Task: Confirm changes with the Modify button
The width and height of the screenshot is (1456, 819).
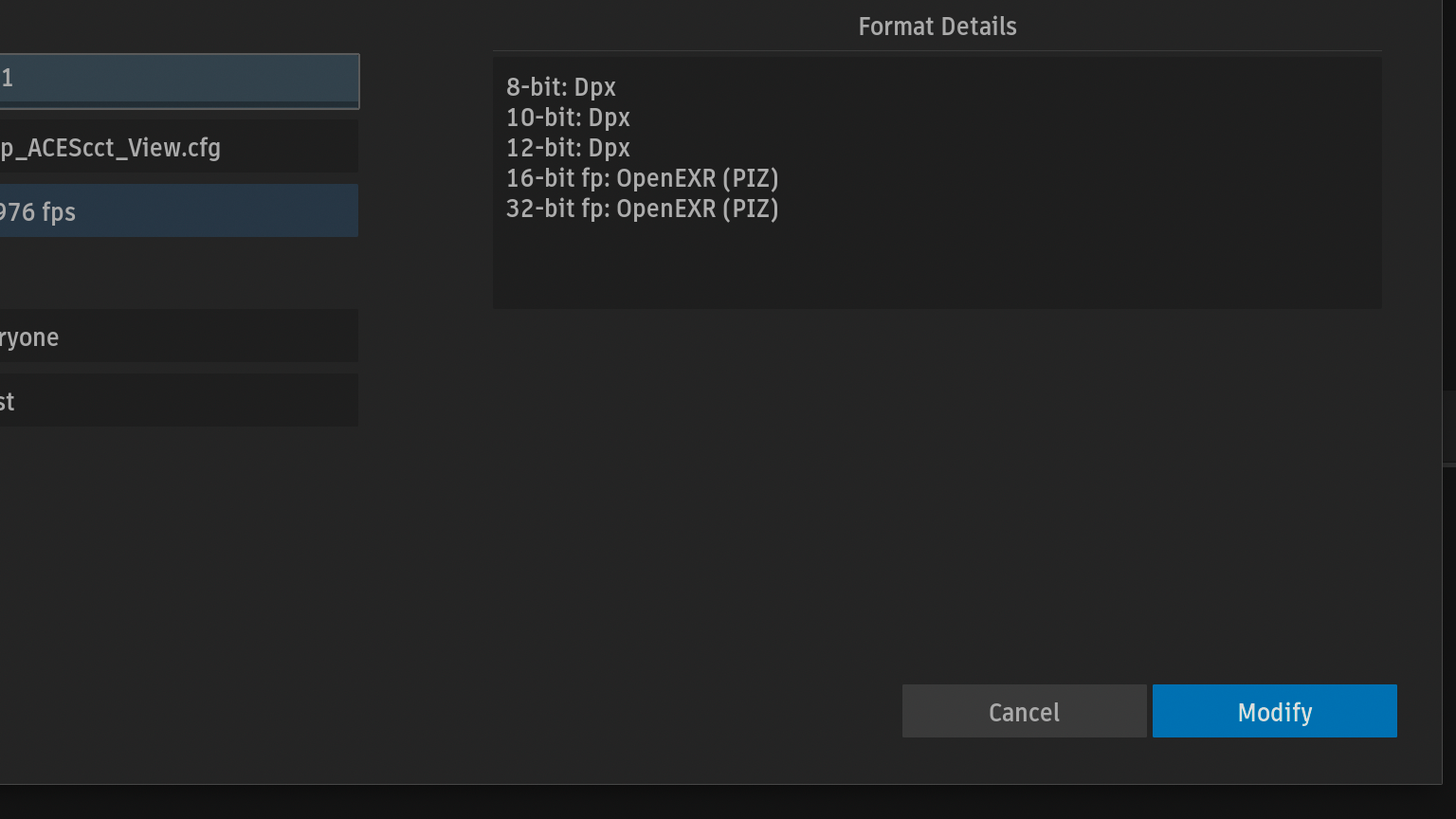Action: coord(1274,711)
